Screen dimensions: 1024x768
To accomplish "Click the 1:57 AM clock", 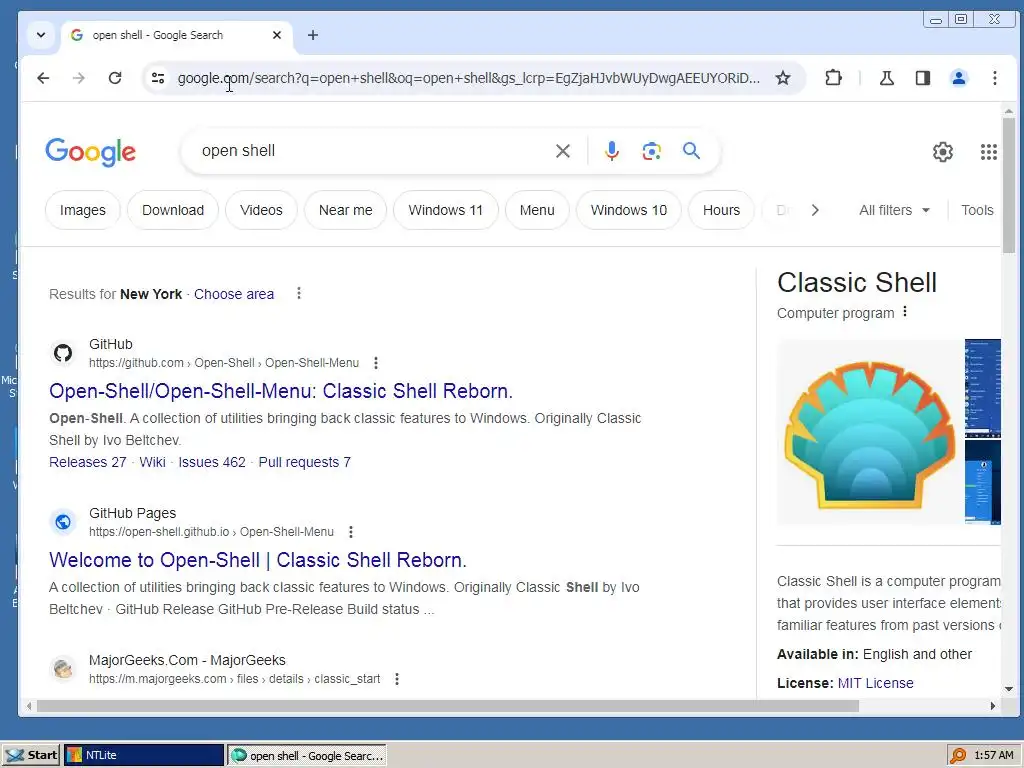I will (993, 755).
